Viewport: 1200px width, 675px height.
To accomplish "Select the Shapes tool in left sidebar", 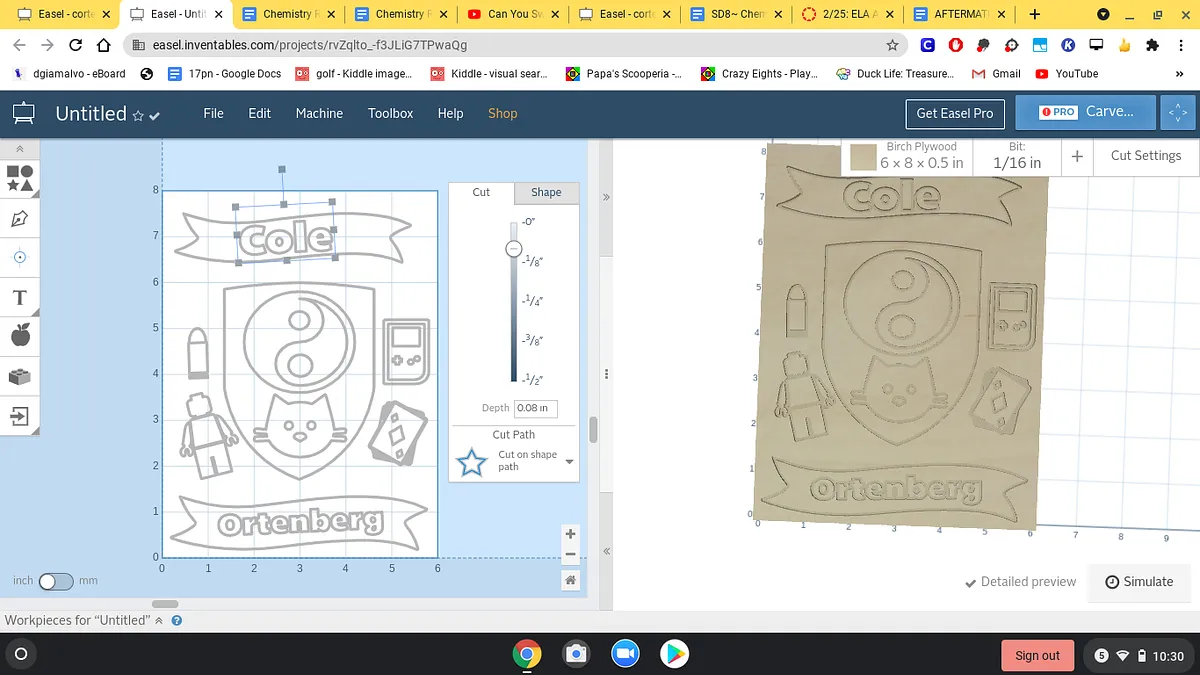I will (20, 179).
